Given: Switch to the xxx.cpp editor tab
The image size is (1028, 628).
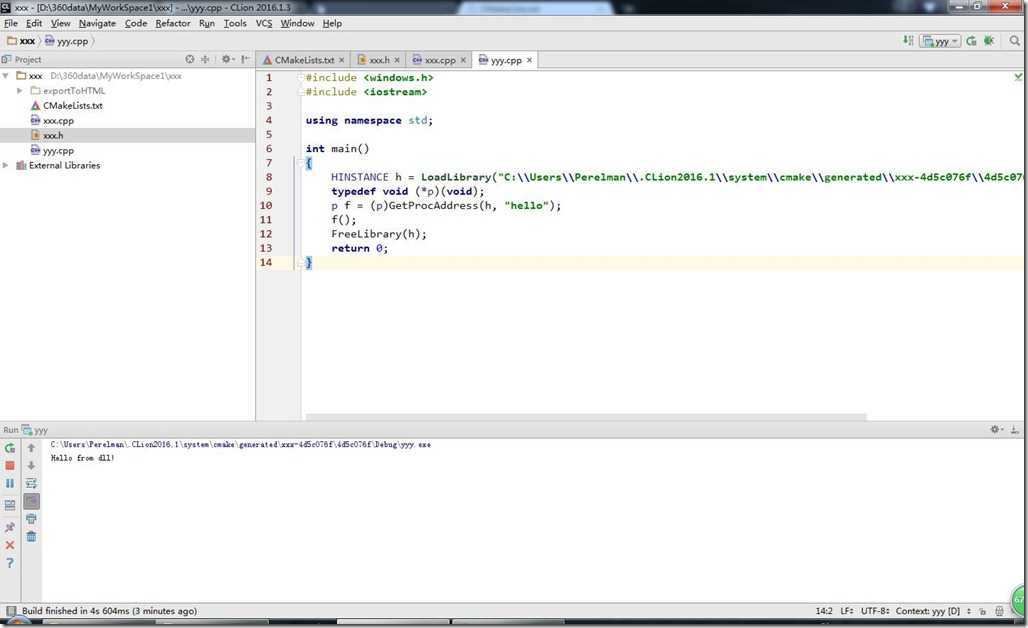Looking at the screenshot, I should coord(440,60).
